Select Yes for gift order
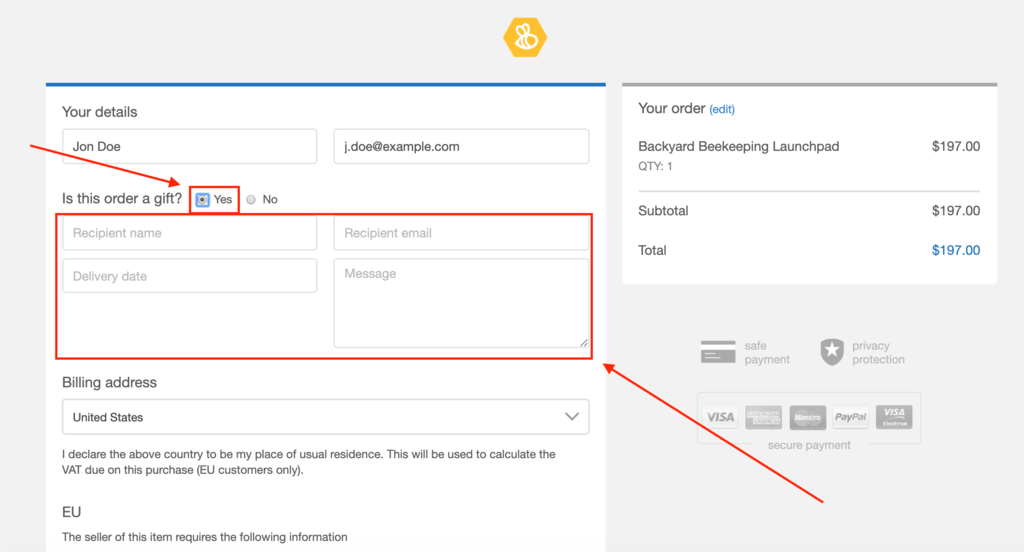Image resolution: width=1024 pixels, height=552 pixels. 203,200
